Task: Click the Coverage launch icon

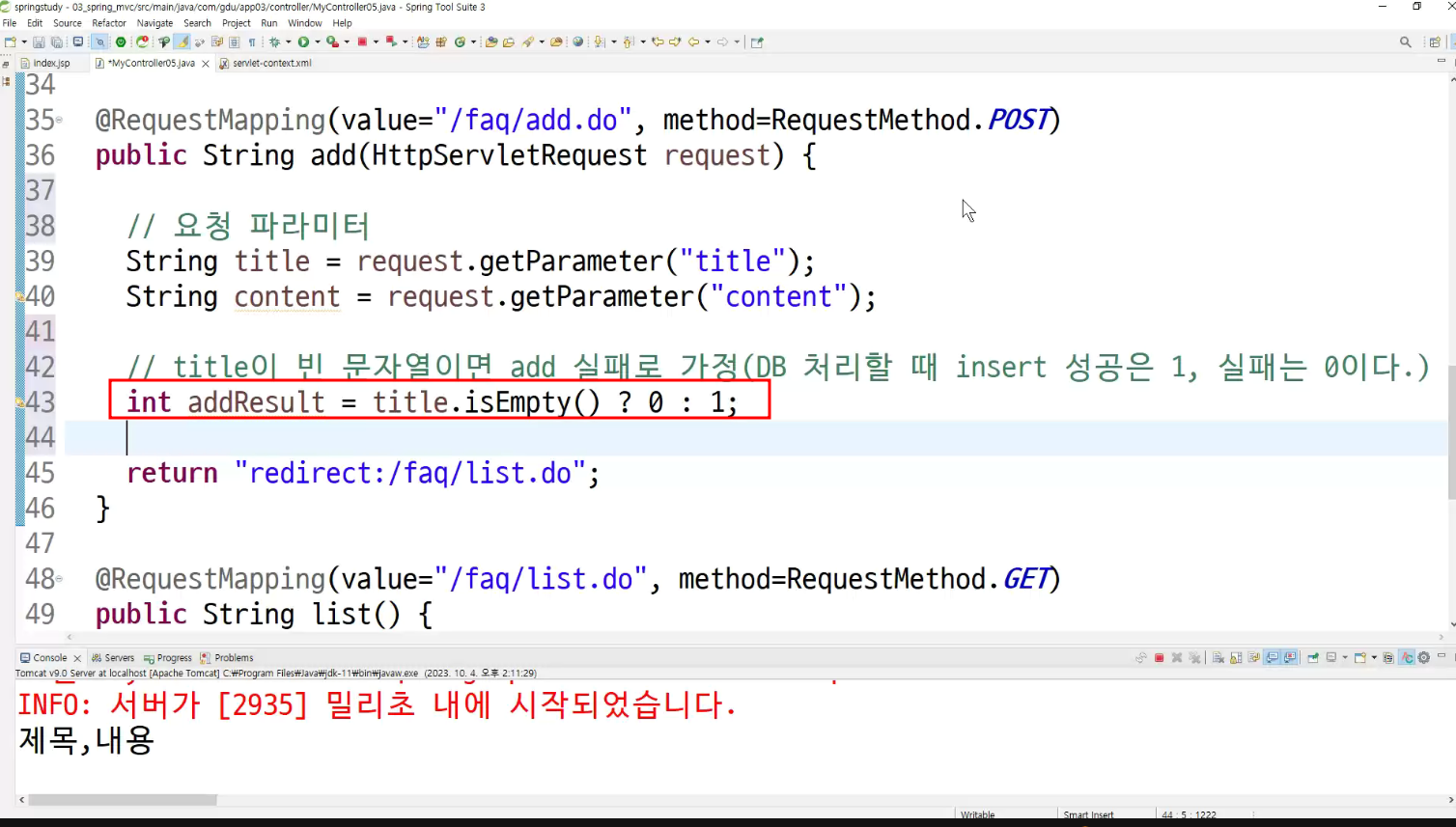Action: 333,41
